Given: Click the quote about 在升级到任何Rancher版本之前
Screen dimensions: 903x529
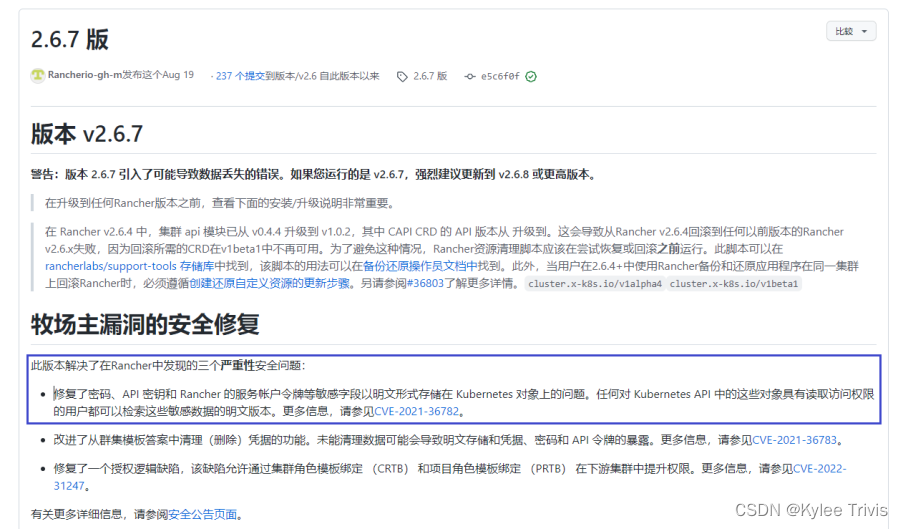Looking at the screenshot, I should coord(219,203).
